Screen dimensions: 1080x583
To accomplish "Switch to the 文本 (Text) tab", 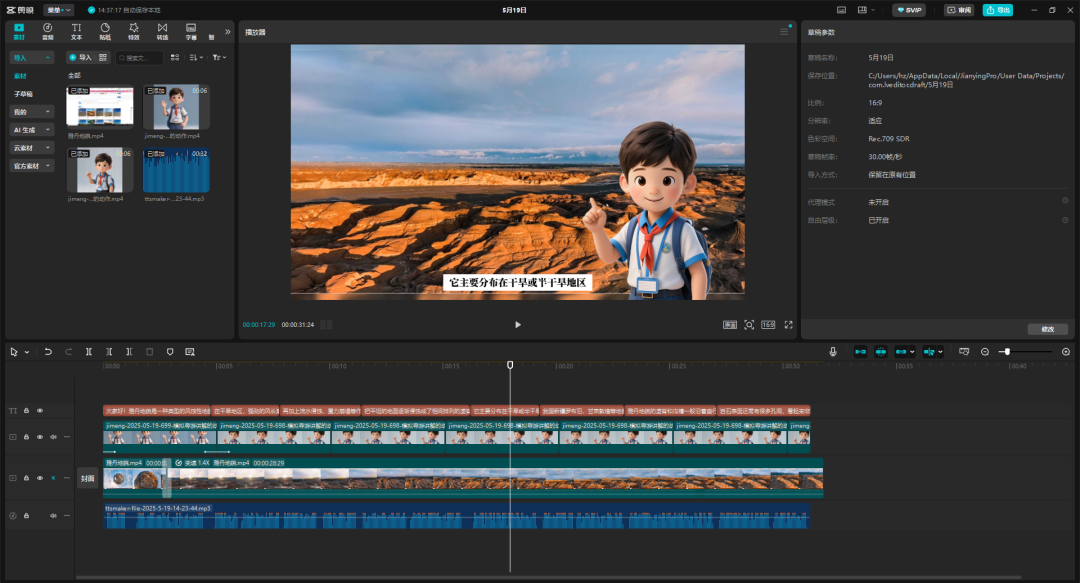I will [76, 30].
